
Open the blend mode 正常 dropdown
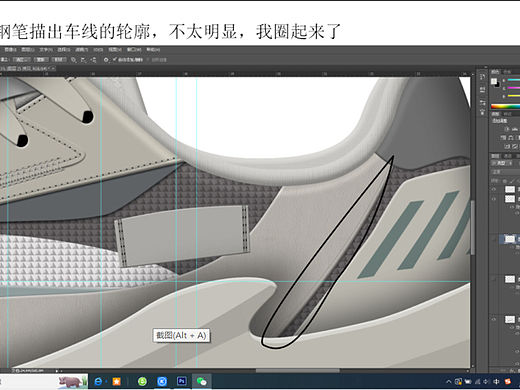point(506,172)
